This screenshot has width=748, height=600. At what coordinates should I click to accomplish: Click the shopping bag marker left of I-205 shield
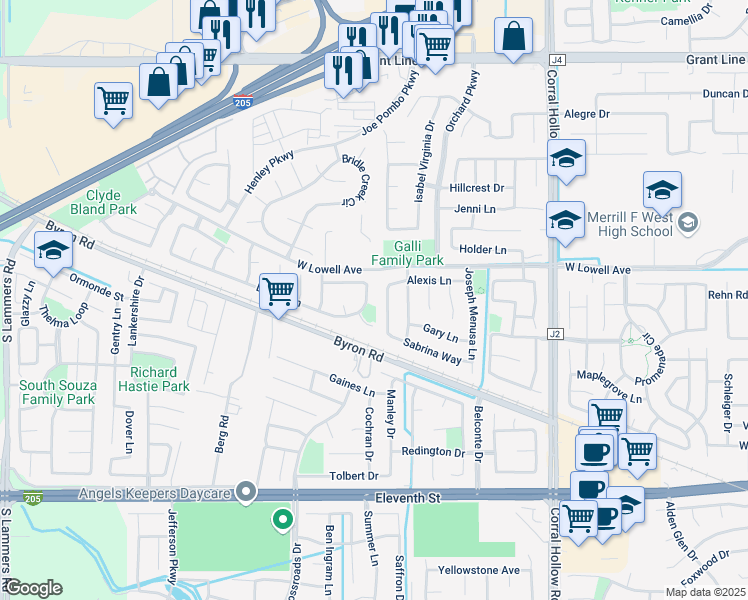pos(159,83)
